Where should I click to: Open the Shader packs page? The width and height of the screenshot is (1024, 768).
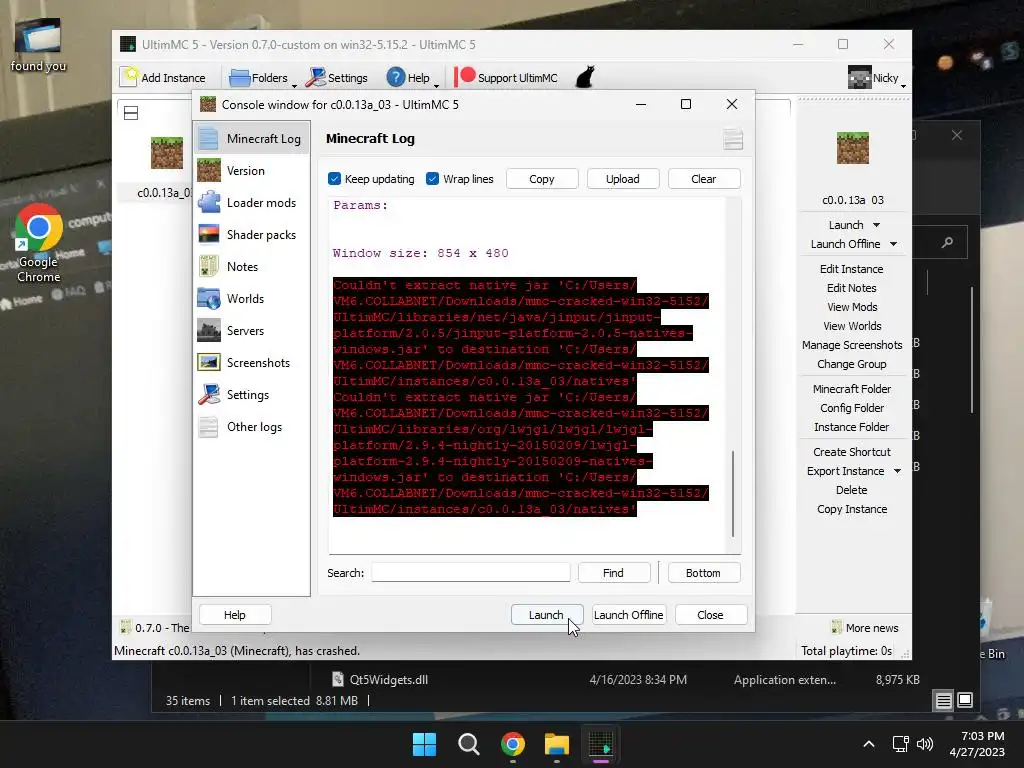coord(251,234)
